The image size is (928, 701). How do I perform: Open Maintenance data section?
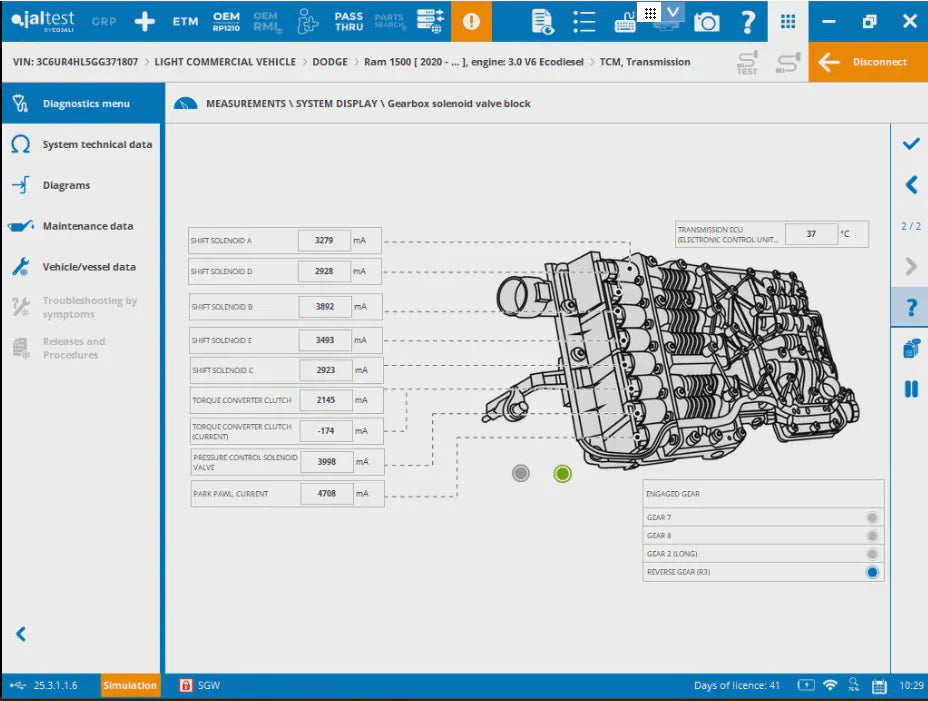click(x=87, y=227)
